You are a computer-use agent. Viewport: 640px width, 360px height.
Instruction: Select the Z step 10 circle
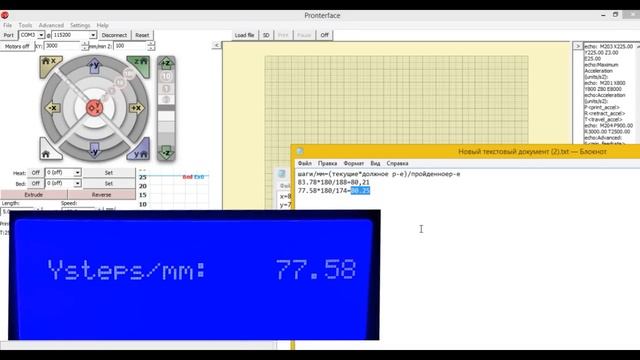tap(166, 77)
